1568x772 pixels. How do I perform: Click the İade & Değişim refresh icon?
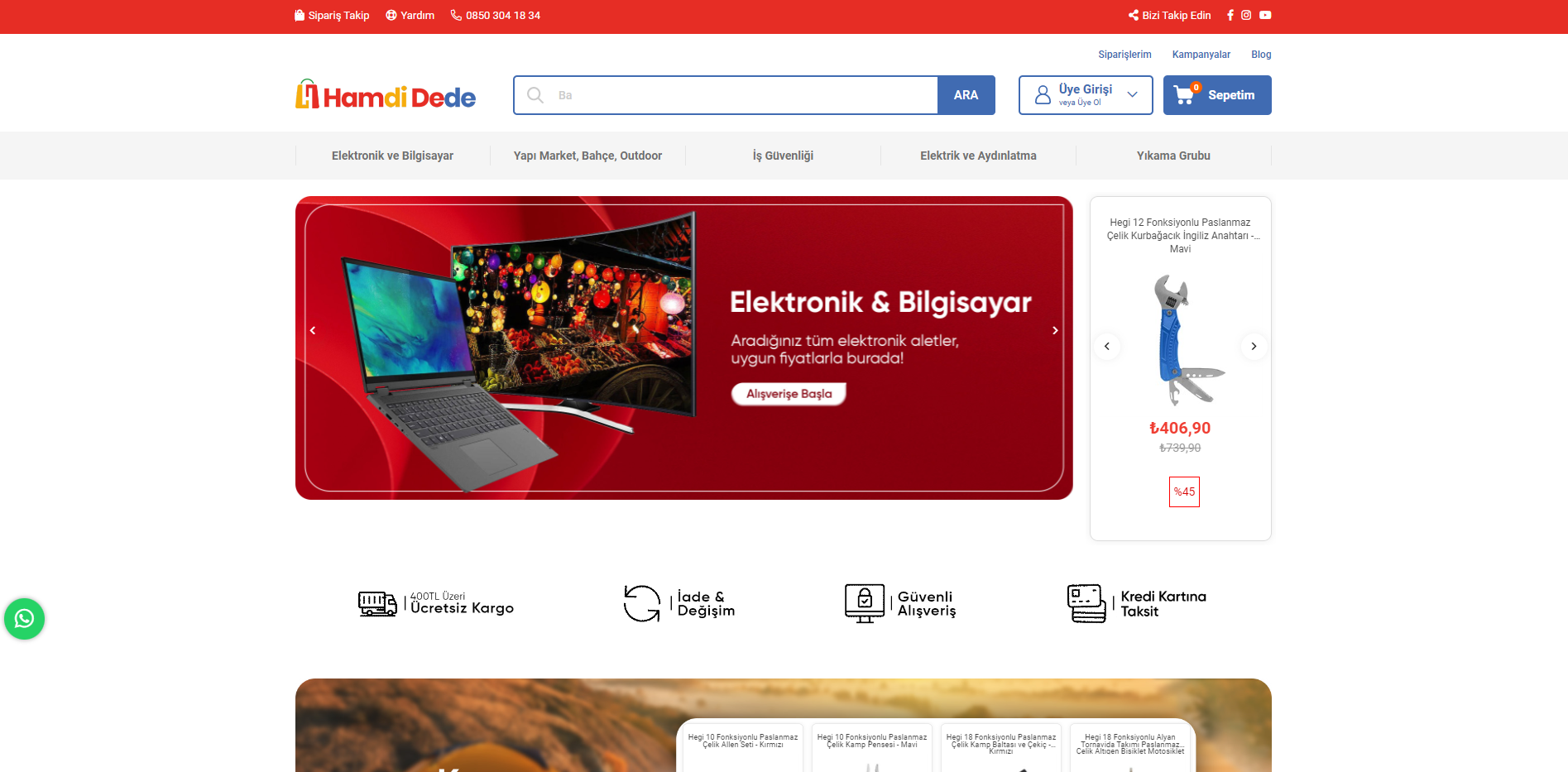642,603
